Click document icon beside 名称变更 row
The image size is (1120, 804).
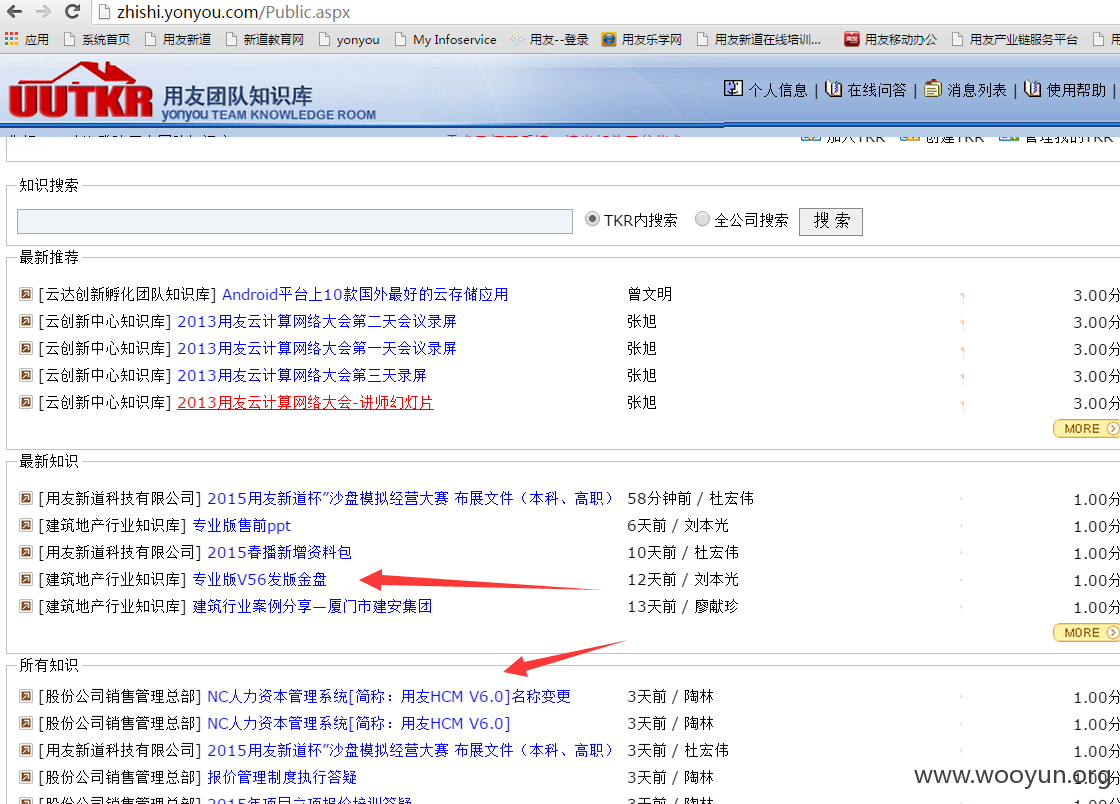point(26,696)
